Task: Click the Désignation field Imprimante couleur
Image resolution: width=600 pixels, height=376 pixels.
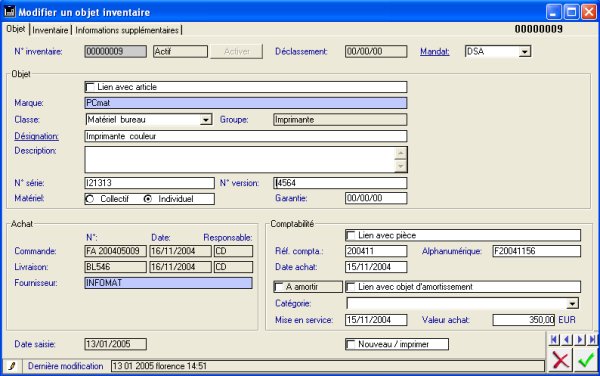Action: [x=246, y=136]
